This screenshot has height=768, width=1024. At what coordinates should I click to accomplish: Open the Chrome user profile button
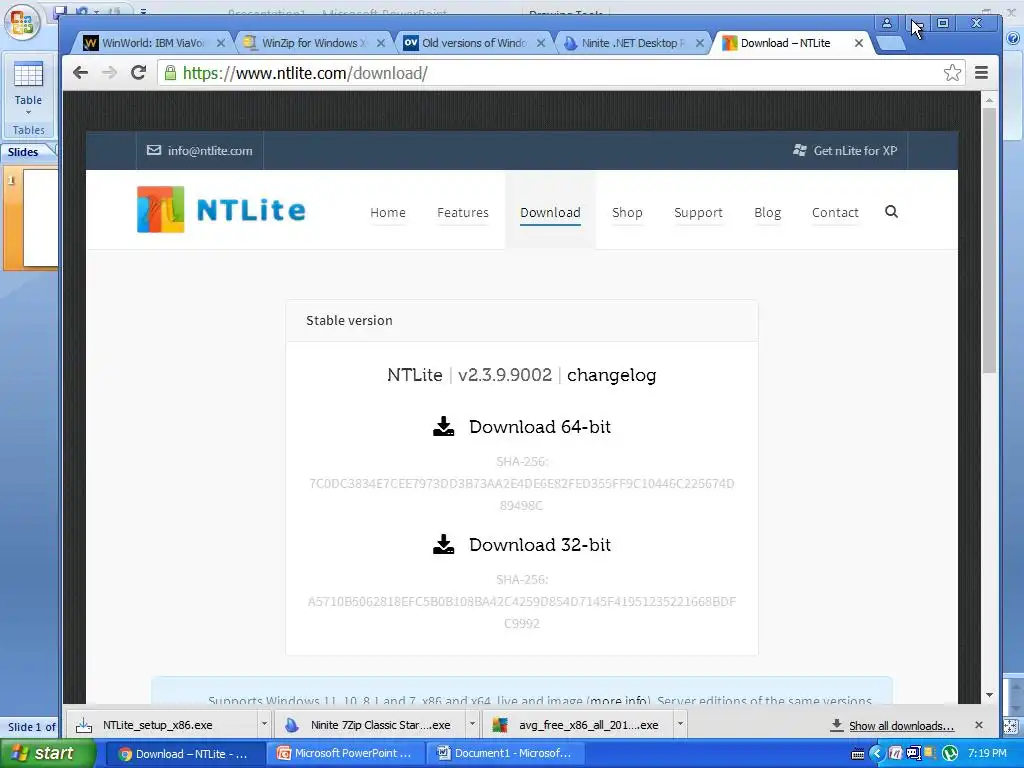tap(887, 24)
